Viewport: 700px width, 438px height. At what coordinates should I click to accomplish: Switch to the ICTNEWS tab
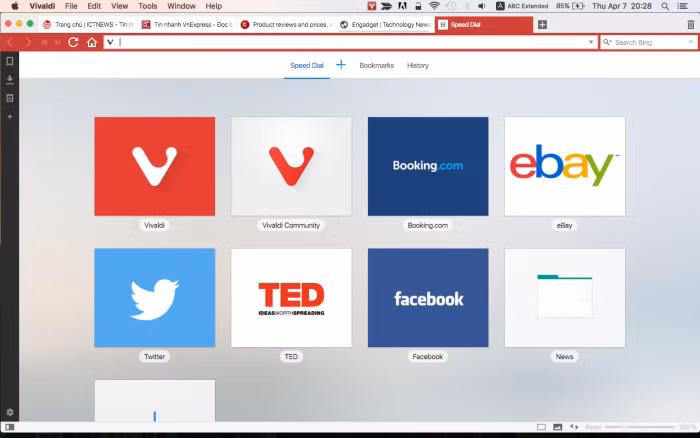(89, 25)
